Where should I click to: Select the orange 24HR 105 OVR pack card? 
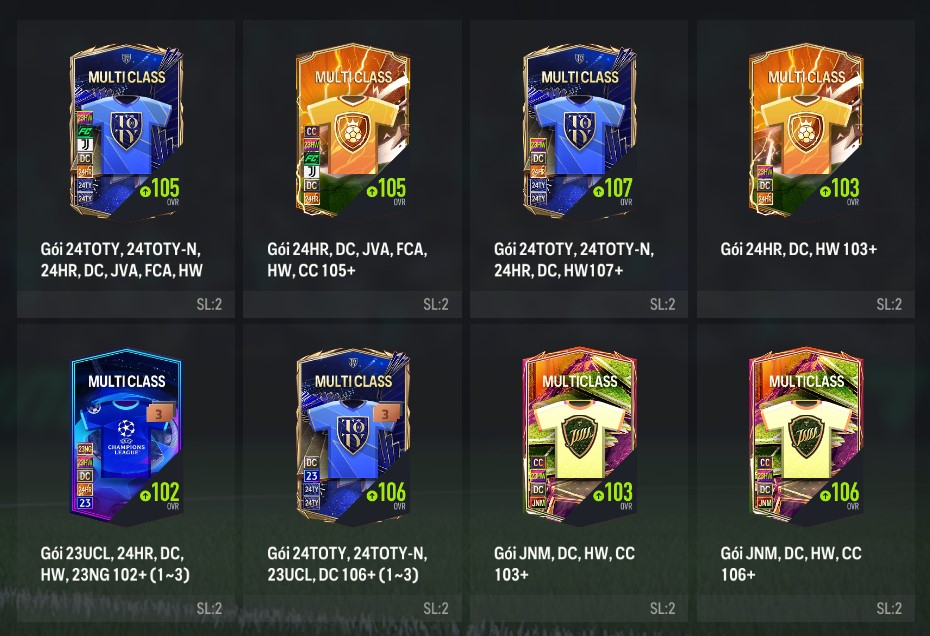[352, 131]
